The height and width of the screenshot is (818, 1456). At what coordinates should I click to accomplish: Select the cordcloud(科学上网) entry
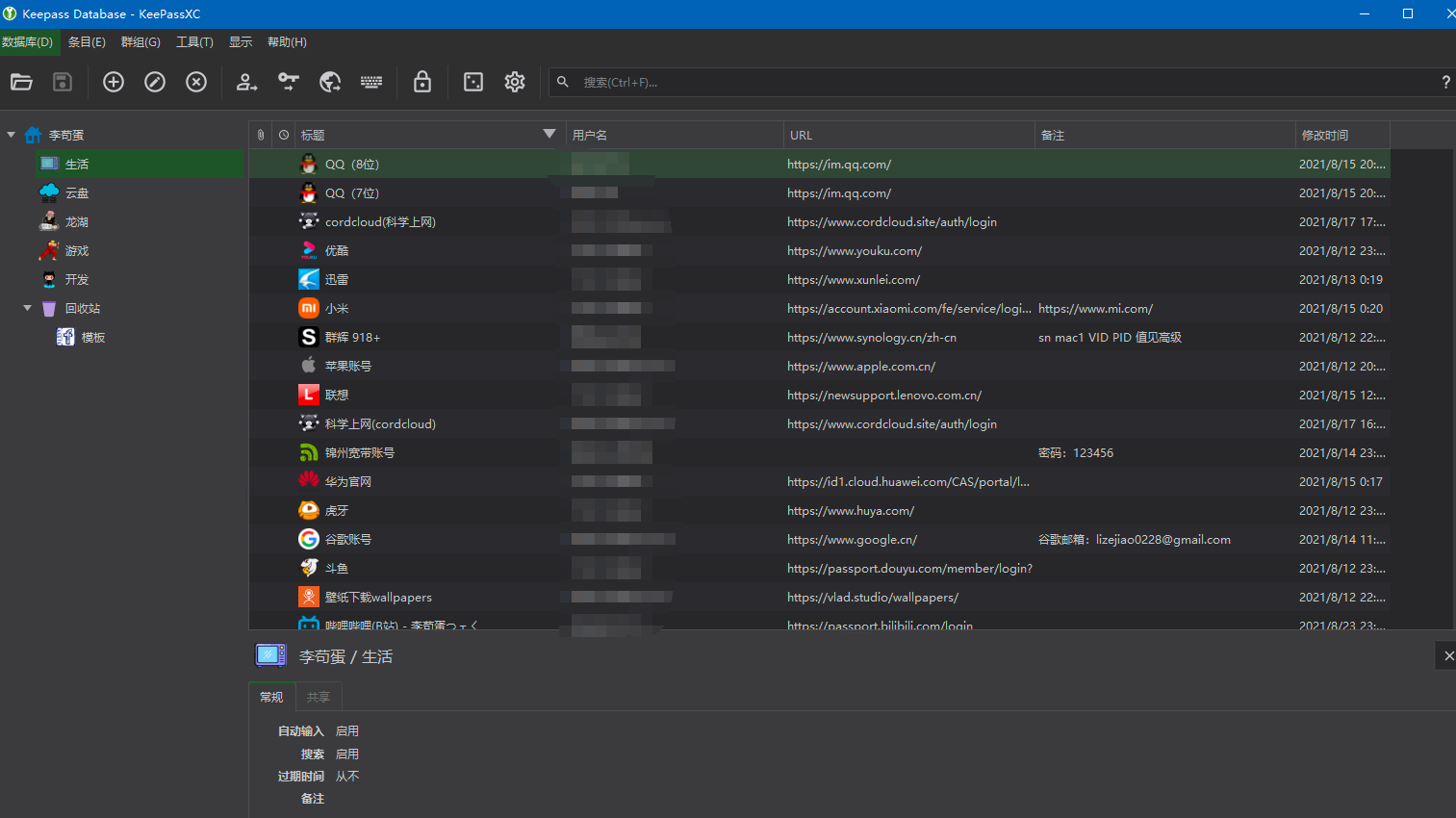(x=819, y=221)
